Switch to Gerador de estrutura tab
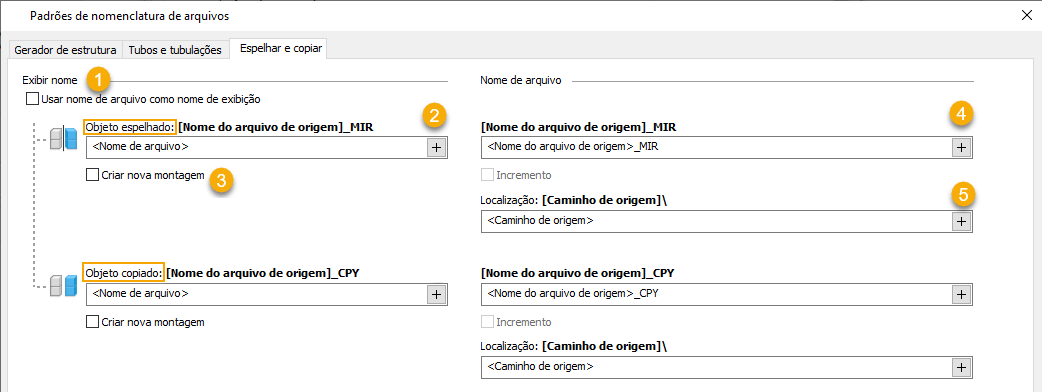 point(66,50)
